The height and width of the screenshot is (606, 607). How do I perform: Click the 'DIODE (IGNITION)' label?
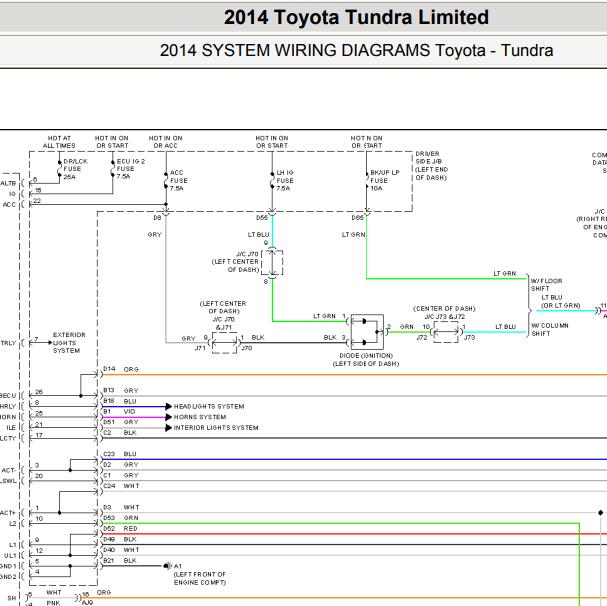point(366,355)
